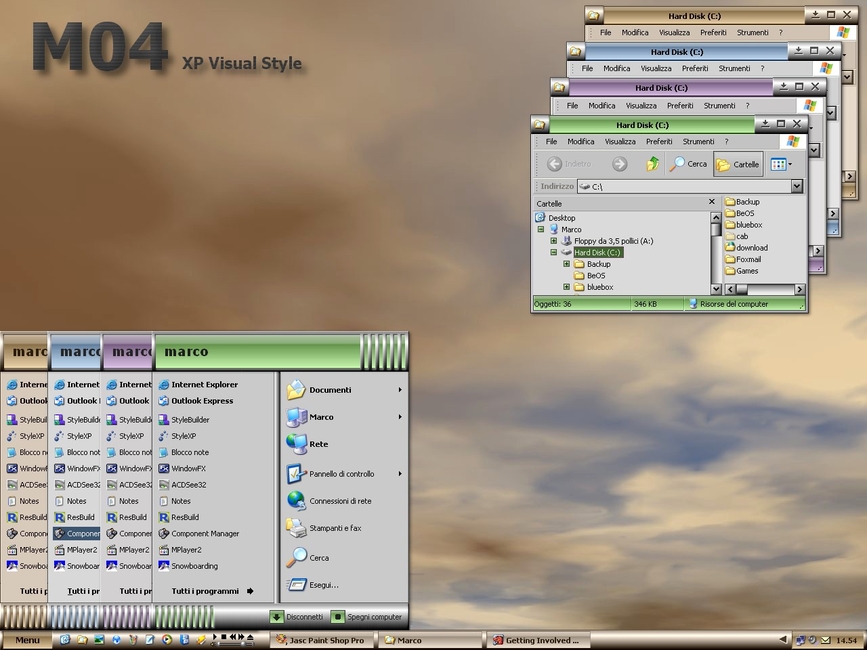Expand the bluebox folder tree node
Screen dimensions: 867x650
566,287
